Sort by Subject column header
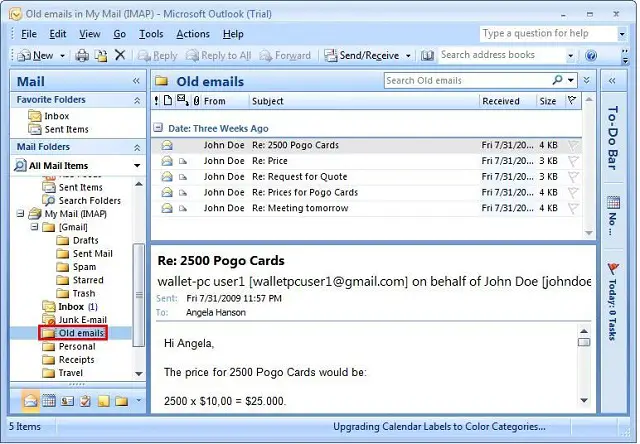640x444 pixels. 363,101
